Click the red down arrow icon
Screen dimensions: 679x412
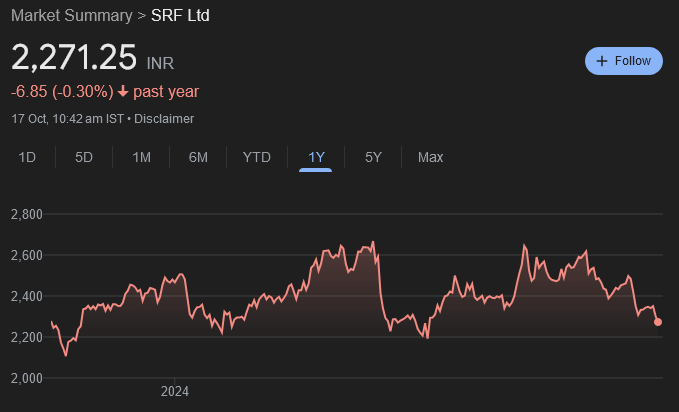click(x=123, y=91)
